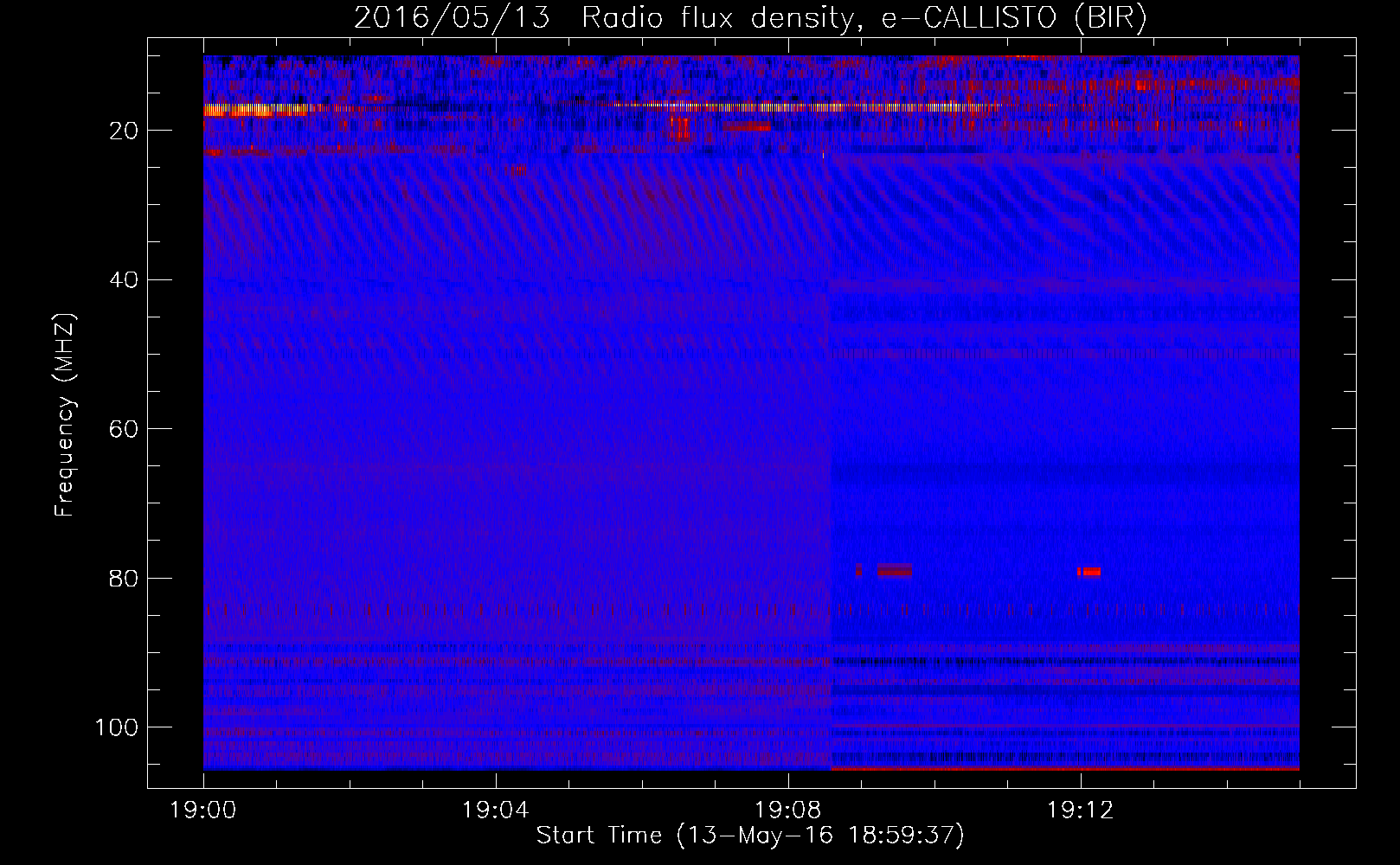
Task: Click the "60" frequency tick label
Action: click(x=125, y=429)
